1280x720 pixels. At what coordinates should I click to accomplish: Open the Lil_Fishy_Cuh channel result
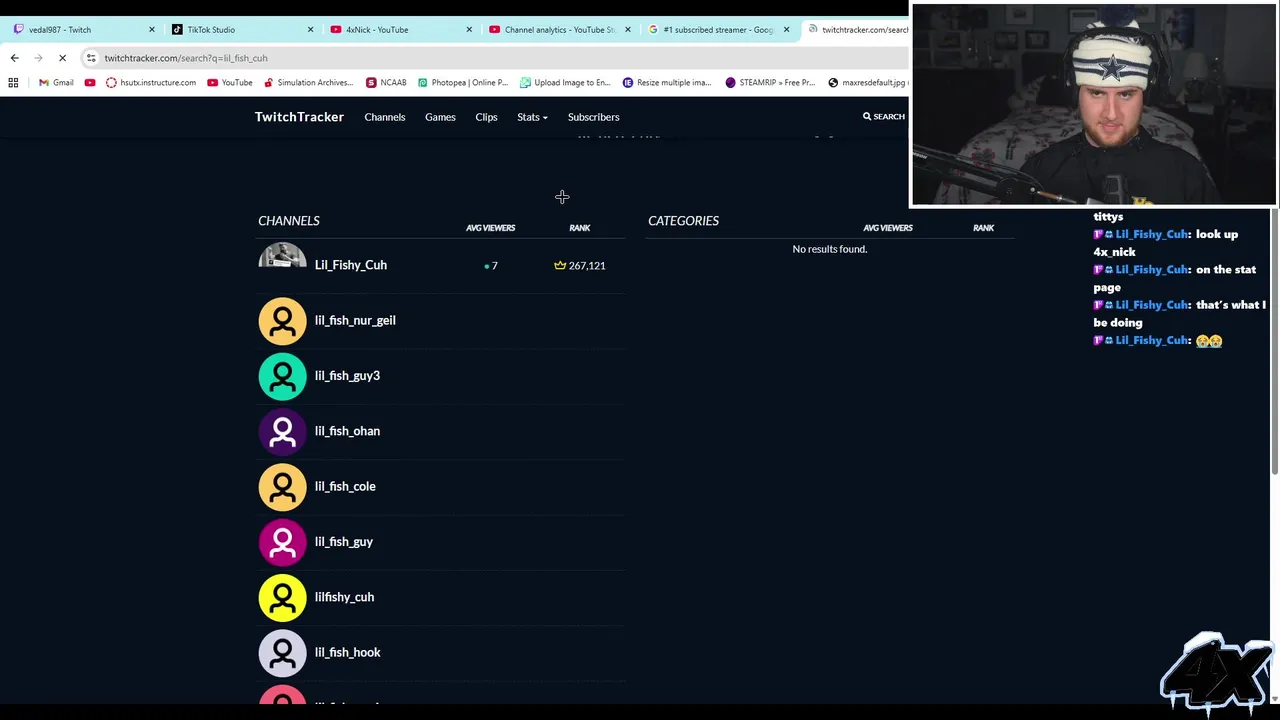(x=350, y=265)
